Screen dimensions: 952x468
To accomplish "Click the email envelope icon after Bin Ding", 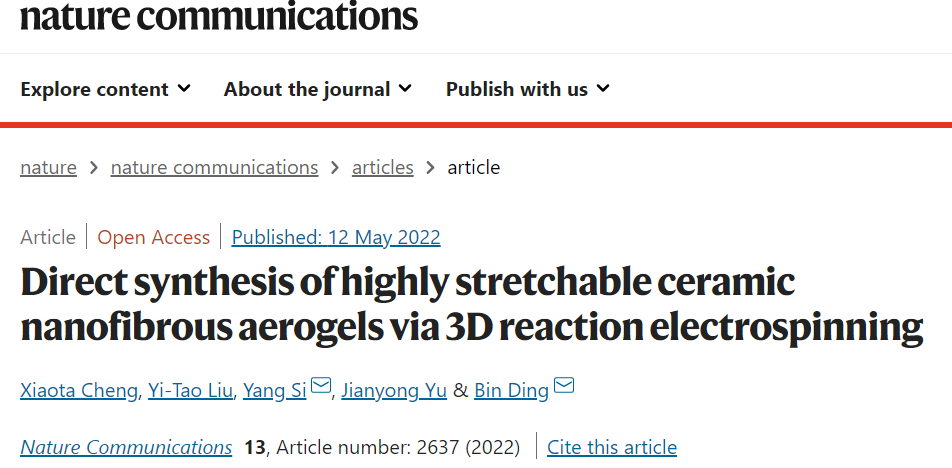I will coord(564,387).
